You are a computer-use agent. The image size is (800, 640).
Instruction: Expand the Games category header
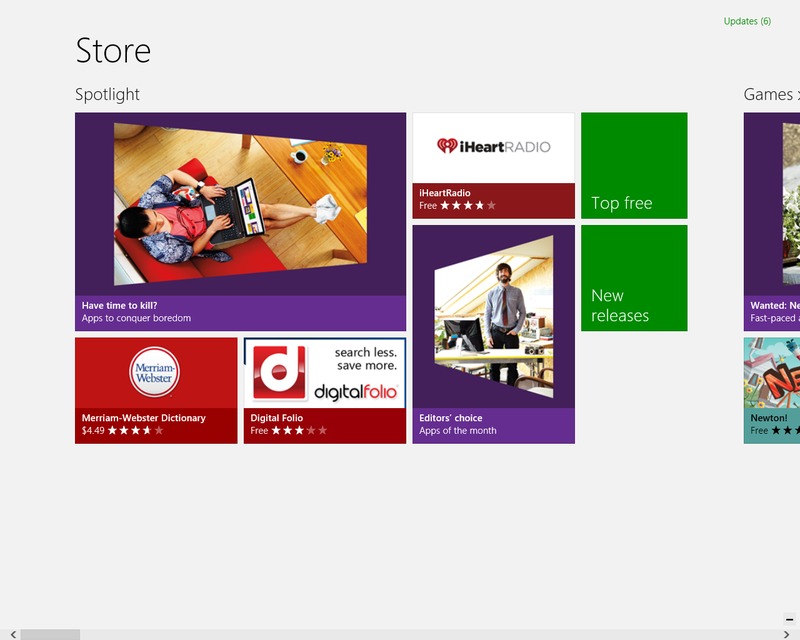[769, 94]
